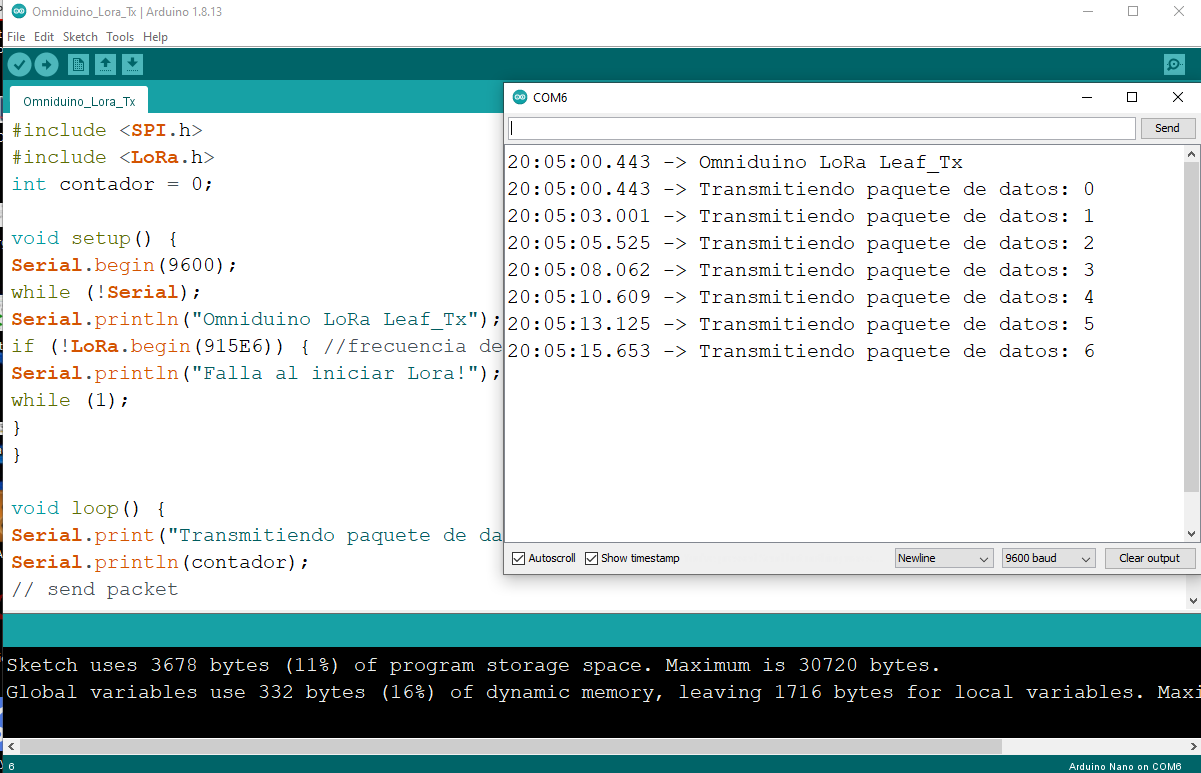This screenshot has height=773, width=1201.
Task: Click the Arduino logo in main title bar
Action: (x=19, y=11)
